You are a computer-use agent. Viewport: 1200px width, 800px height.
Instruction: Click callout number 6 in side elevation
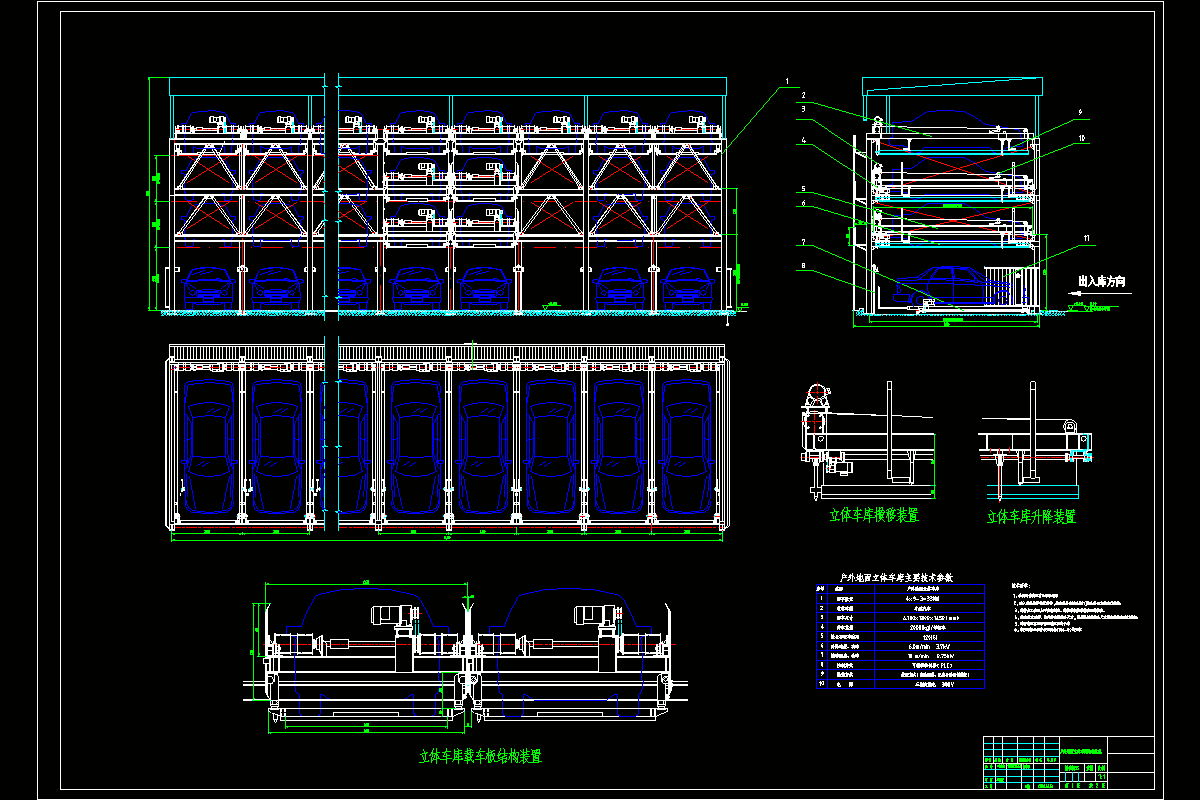803,203
